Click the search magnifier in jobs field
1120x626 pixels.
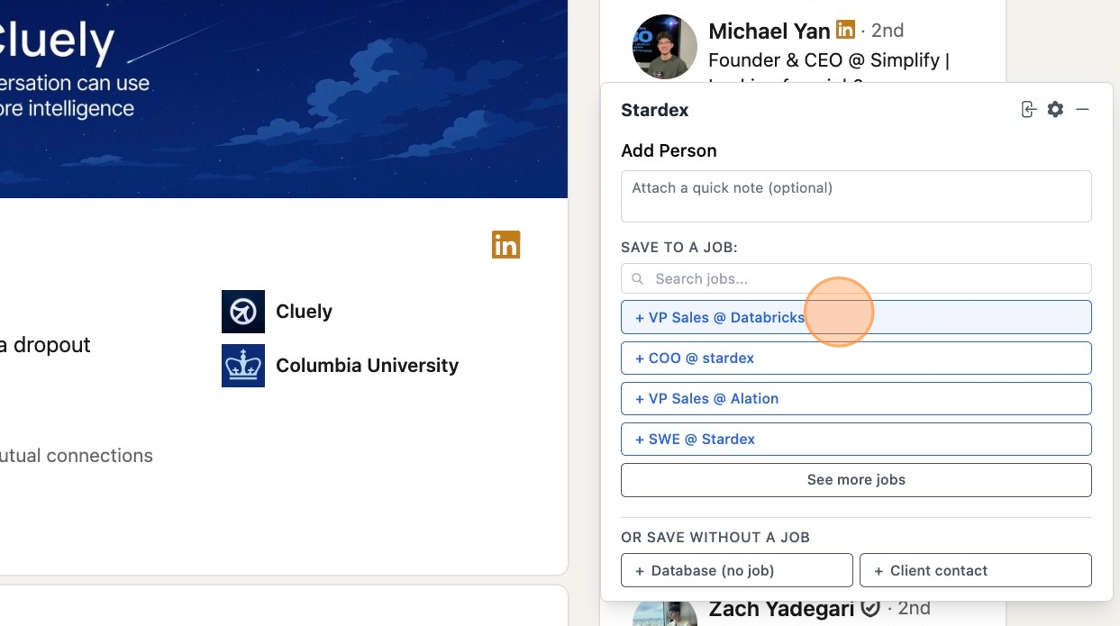[637, 279]
